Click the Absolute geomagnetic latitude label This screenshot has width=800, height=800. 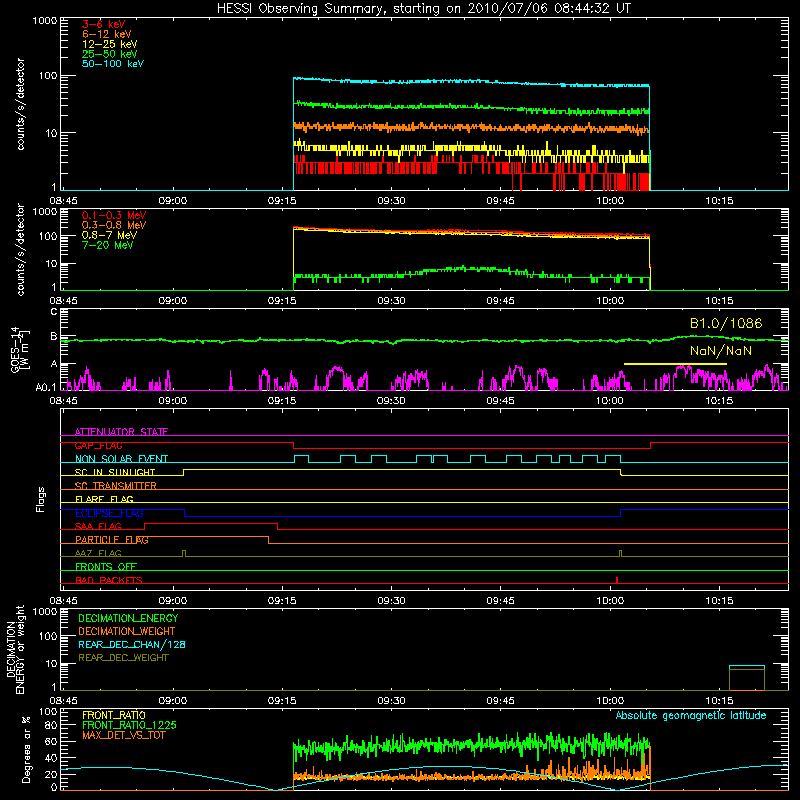[691, 715]
